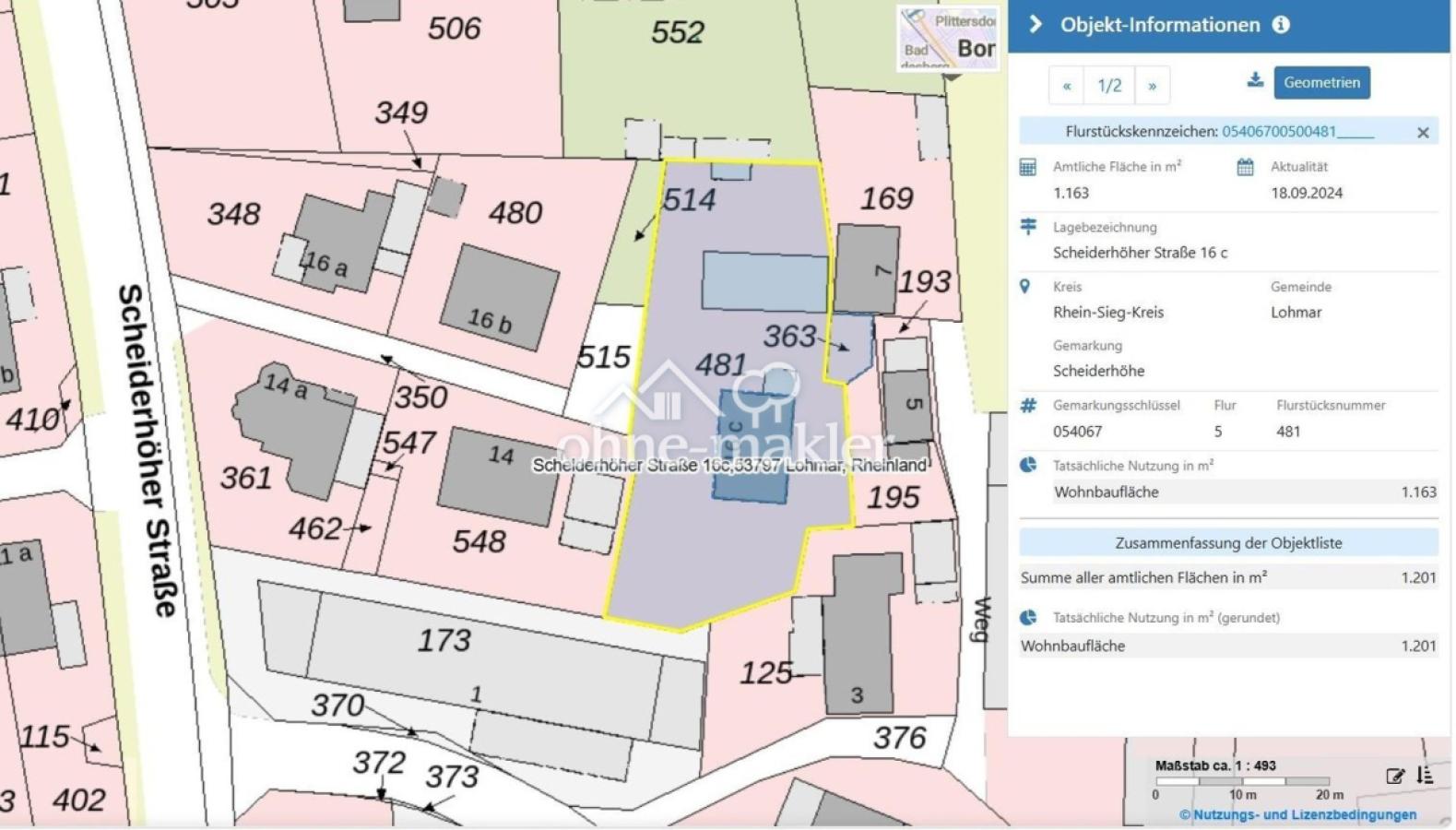The image size is (1456, 830).
Task: Click parcel 361 label on the map
Action: click(x=246, y=478)
